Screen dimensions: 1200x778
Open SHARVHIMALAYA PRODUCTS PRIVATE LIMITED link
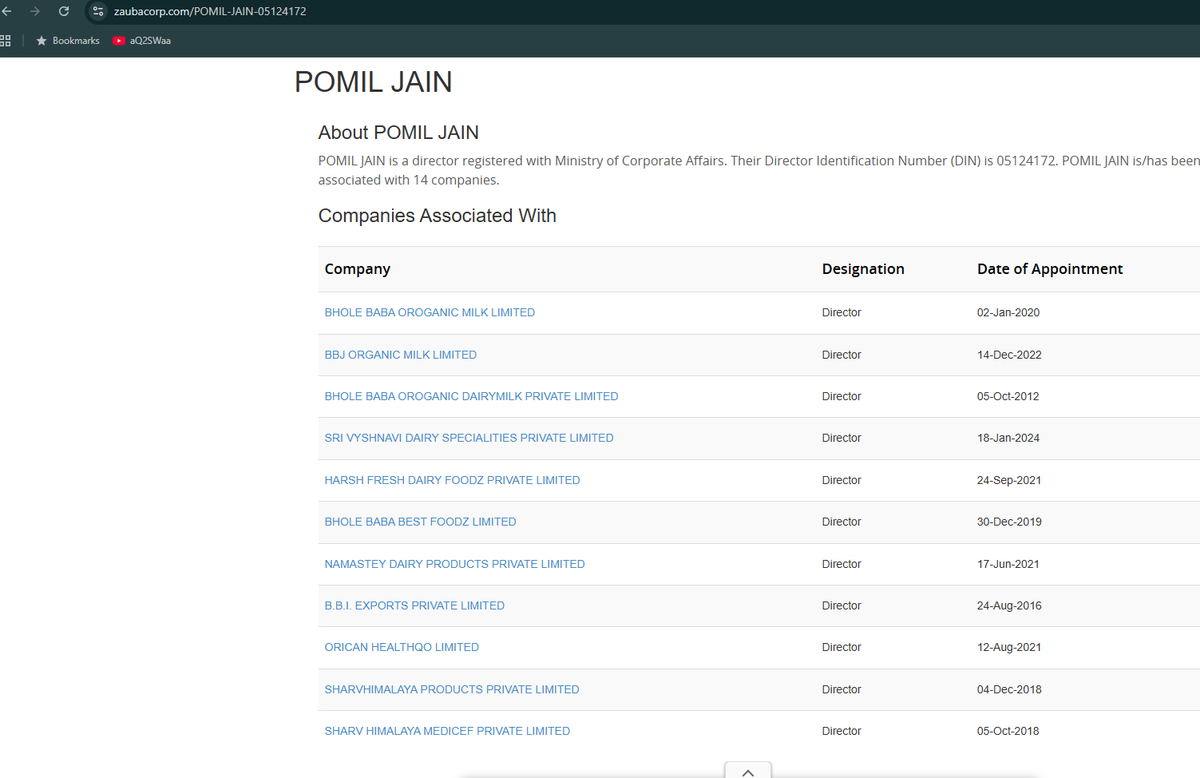[452, 689]
